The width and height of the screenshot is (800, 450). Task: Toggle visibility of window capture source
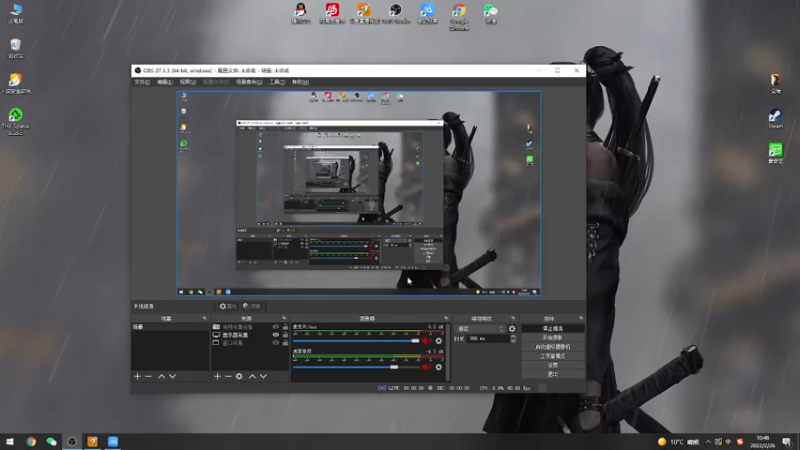(x=276, y=343)
